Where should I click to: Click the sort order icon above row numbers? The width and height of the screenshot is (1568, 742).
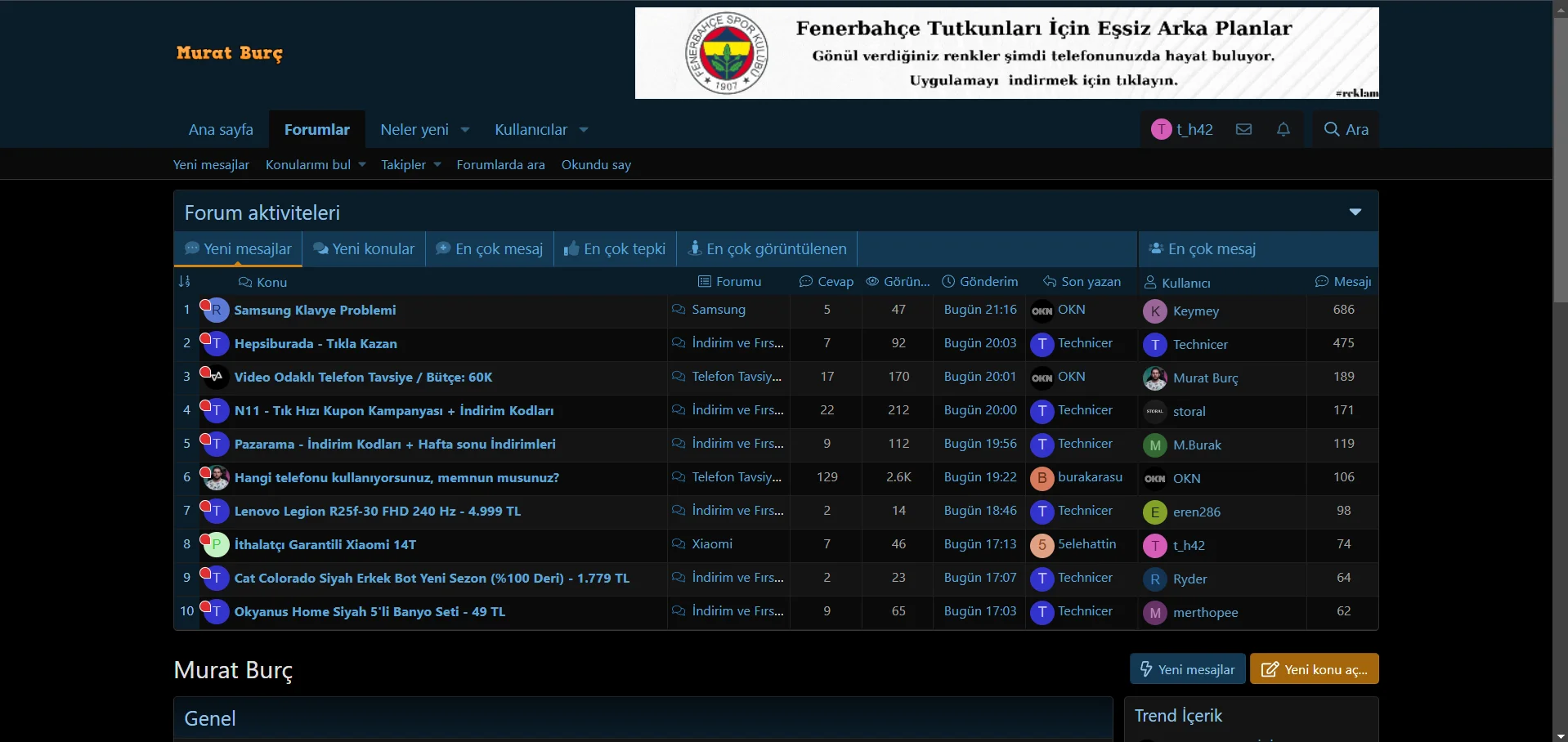click(185, 282)
